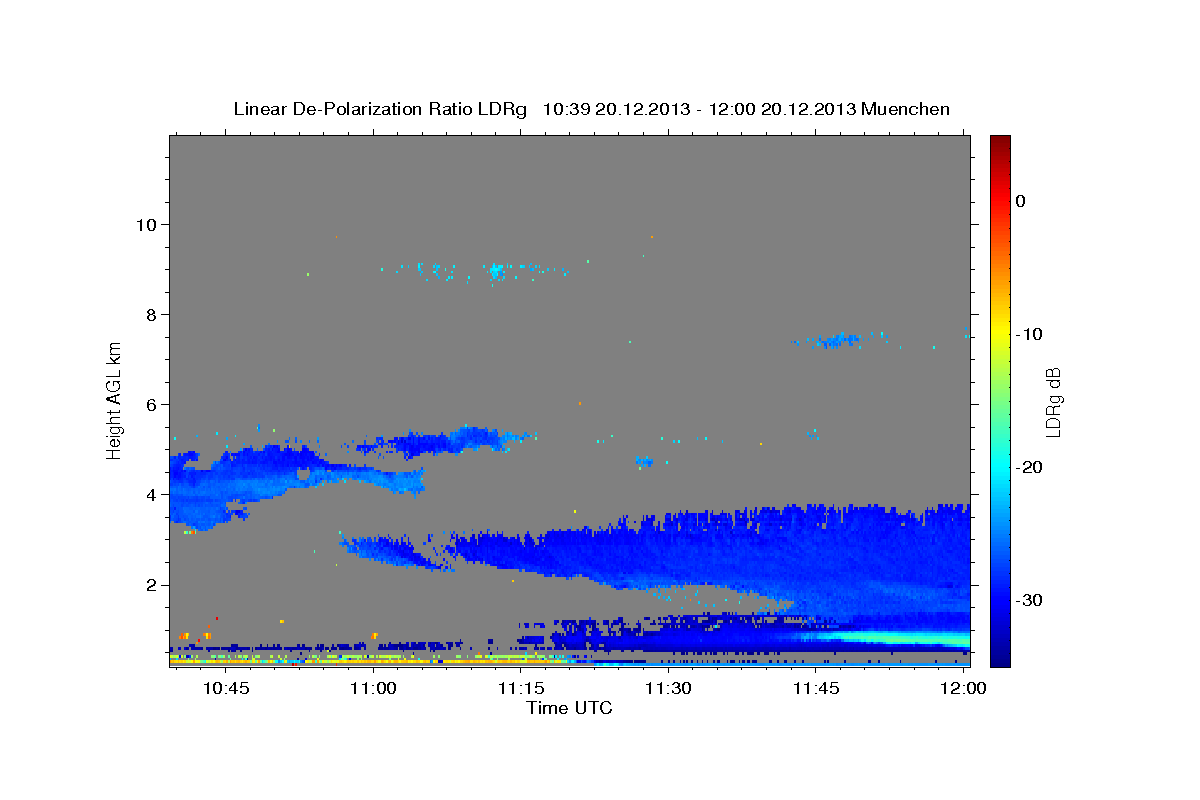Click the 11:30 time tick label
Screen dimensions: 1200x800
[x=668, y=689]
